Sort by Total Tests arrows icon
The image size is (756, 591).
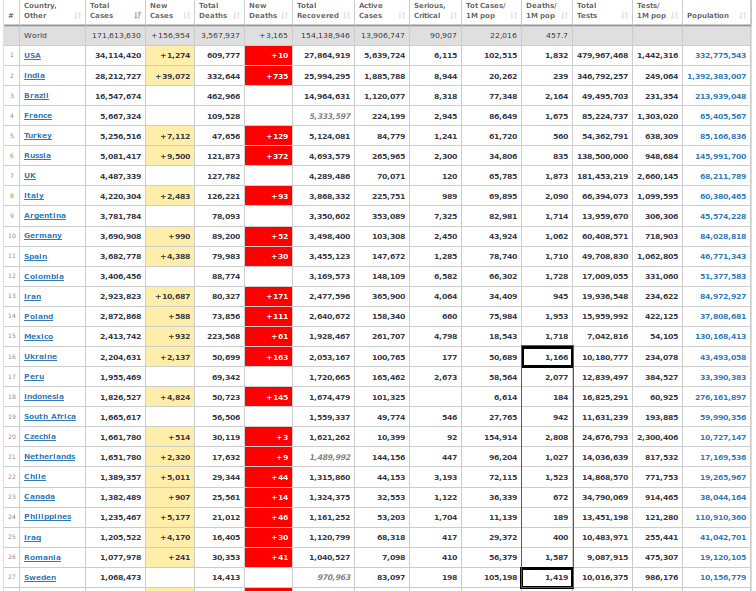click(624, 15)
